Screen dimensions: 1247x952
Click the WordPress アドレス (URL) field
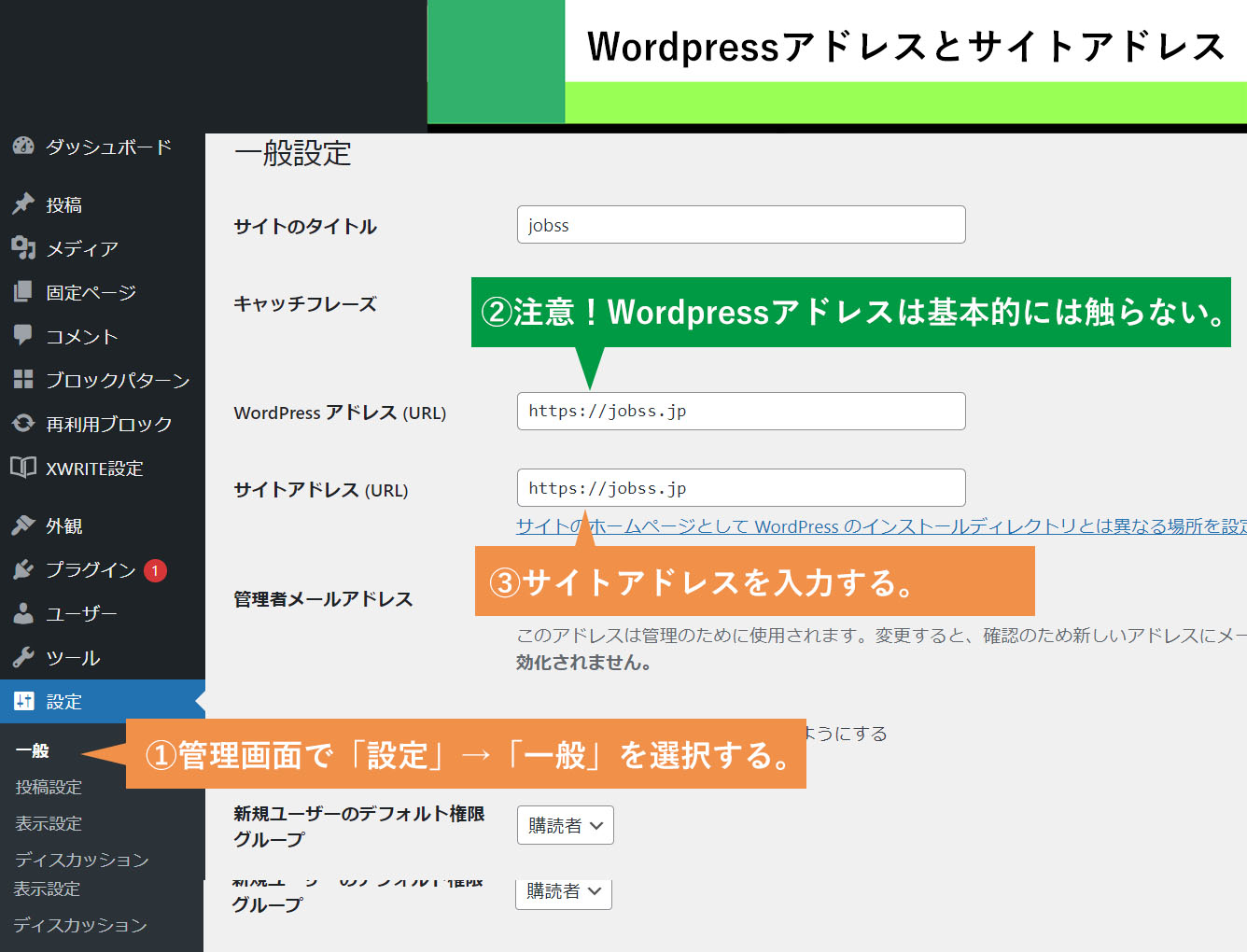point(741,411)
